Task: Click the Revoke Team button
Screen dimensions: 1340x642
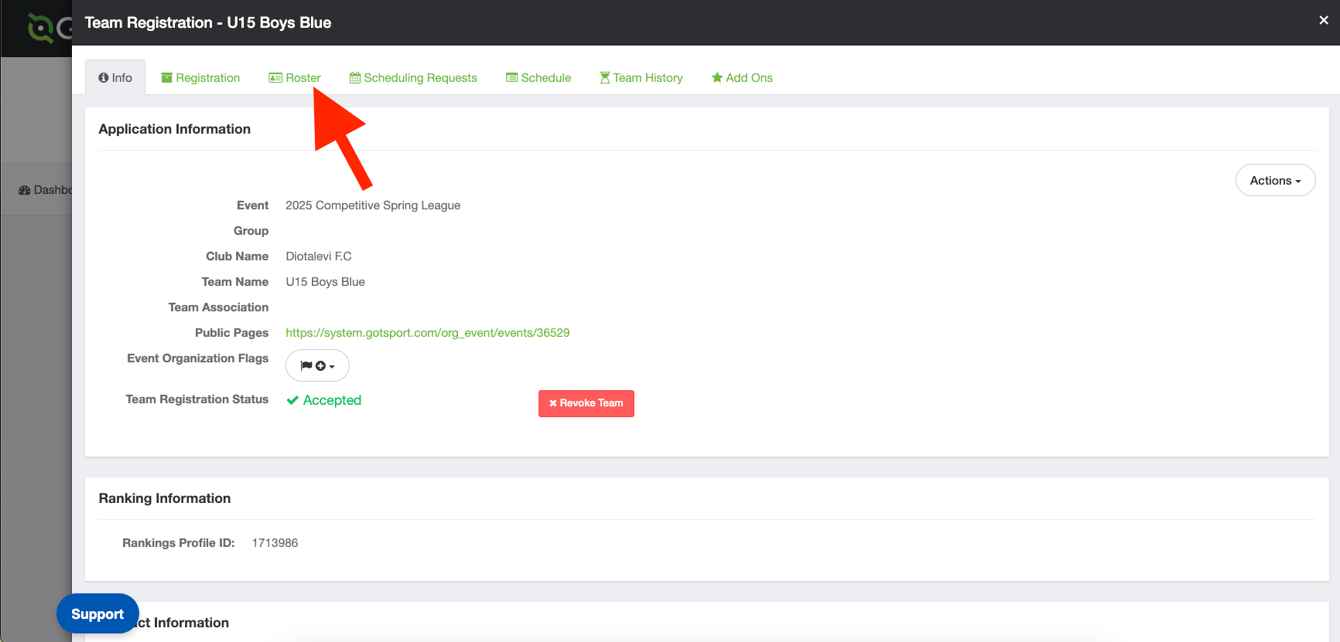Action: [586, 403]
